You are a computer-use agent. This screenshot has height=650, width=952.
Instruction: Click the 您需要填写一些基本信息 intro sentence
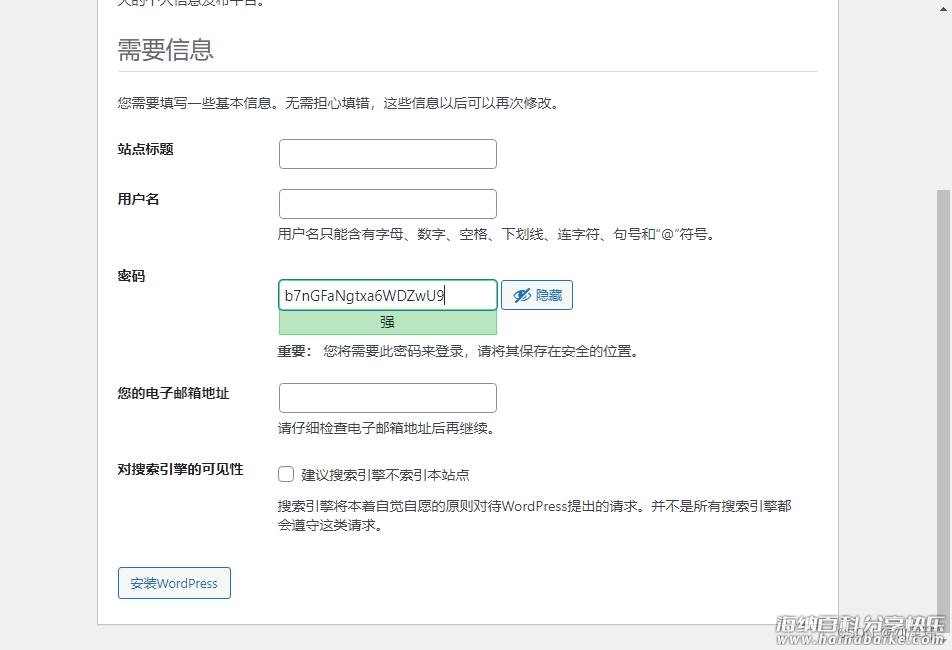coord(339,103)
